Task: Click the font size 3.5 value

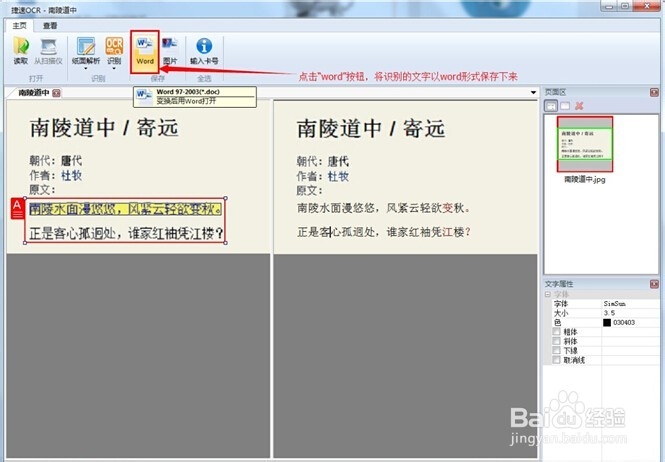Action: tap(630, 313)
